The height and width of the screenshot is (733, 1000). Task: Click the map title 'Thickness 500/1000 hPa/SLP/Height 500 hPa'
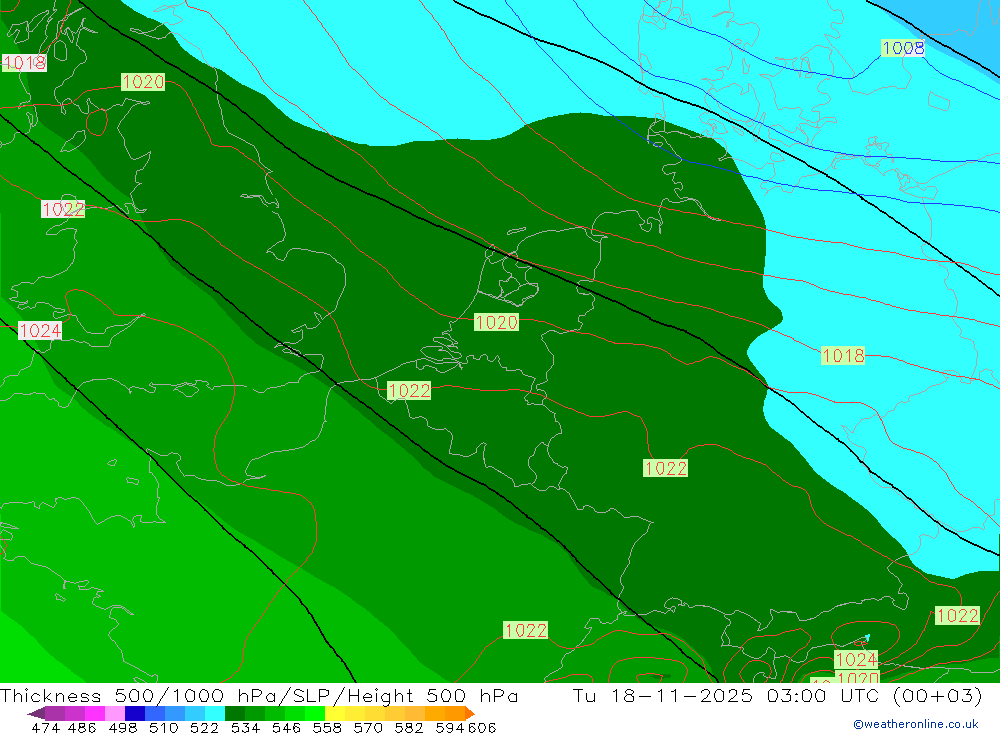[259, 695]
